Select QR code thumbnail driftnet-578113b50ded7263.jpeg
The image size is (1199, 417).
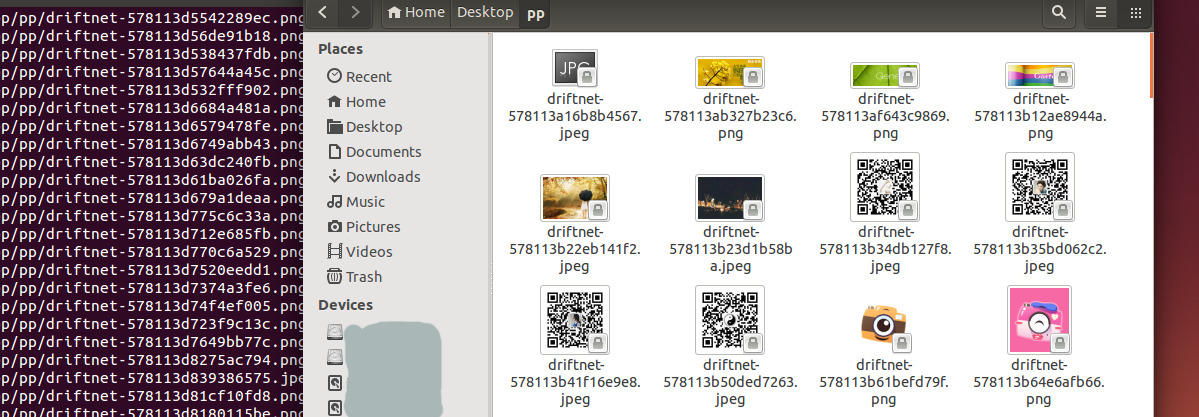tap(729, 320)
